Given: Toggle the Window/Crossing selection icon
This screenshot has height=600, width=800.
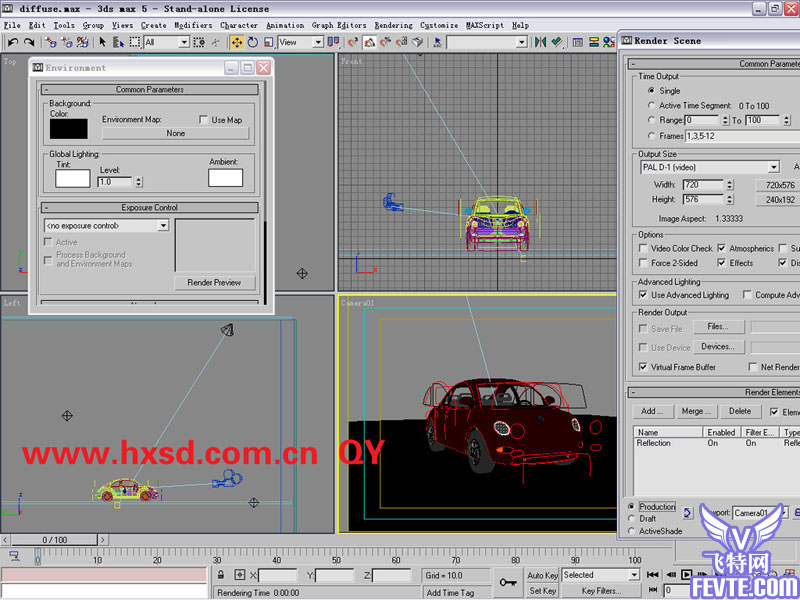Looking at the screenshot, I should click(x=199, y=42).
